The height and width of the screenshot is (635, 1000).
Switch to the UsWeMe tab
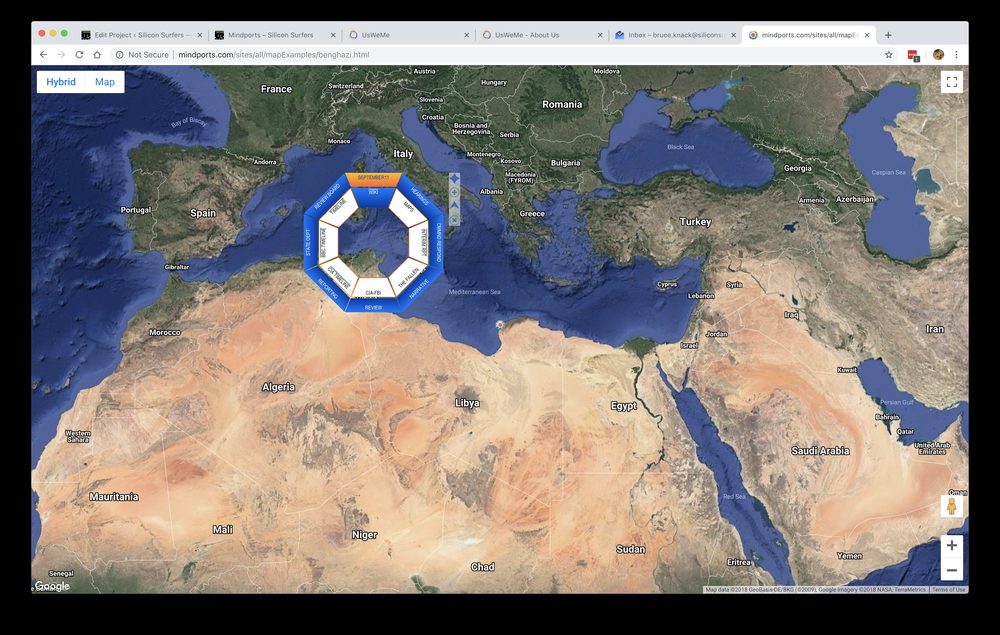coord(408,35)
